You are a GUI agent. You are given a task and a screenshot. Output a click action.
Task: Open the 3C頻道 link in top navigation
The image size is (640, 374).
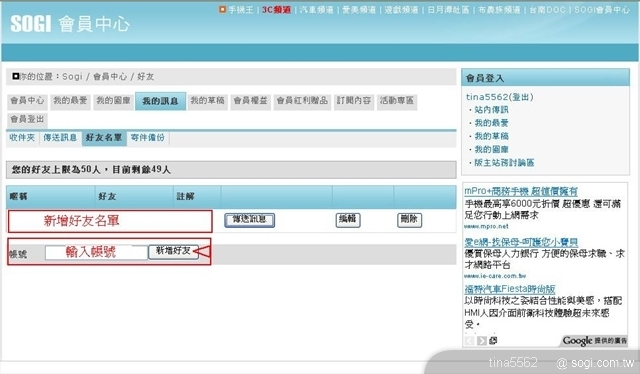(x=276, y=9)
